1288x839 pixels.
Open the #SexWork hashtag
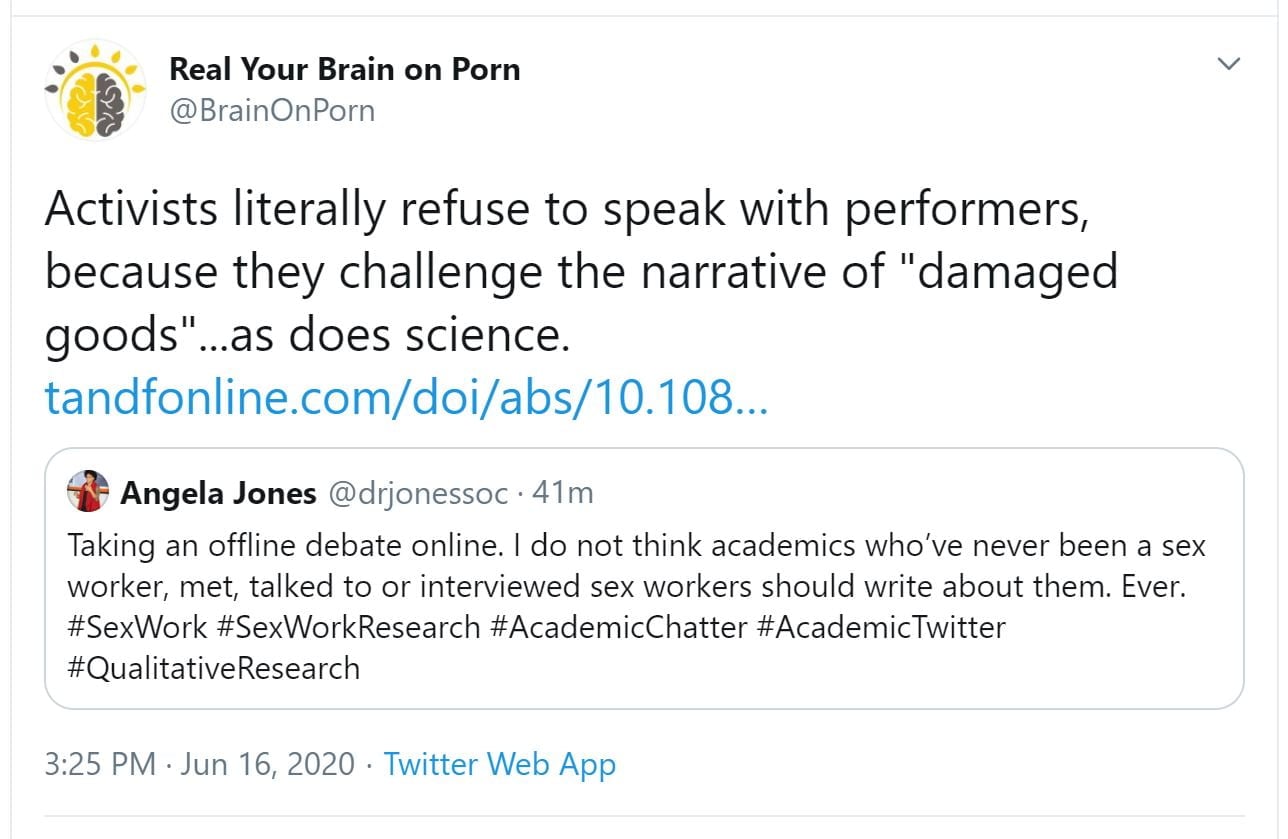pos(137,627)
